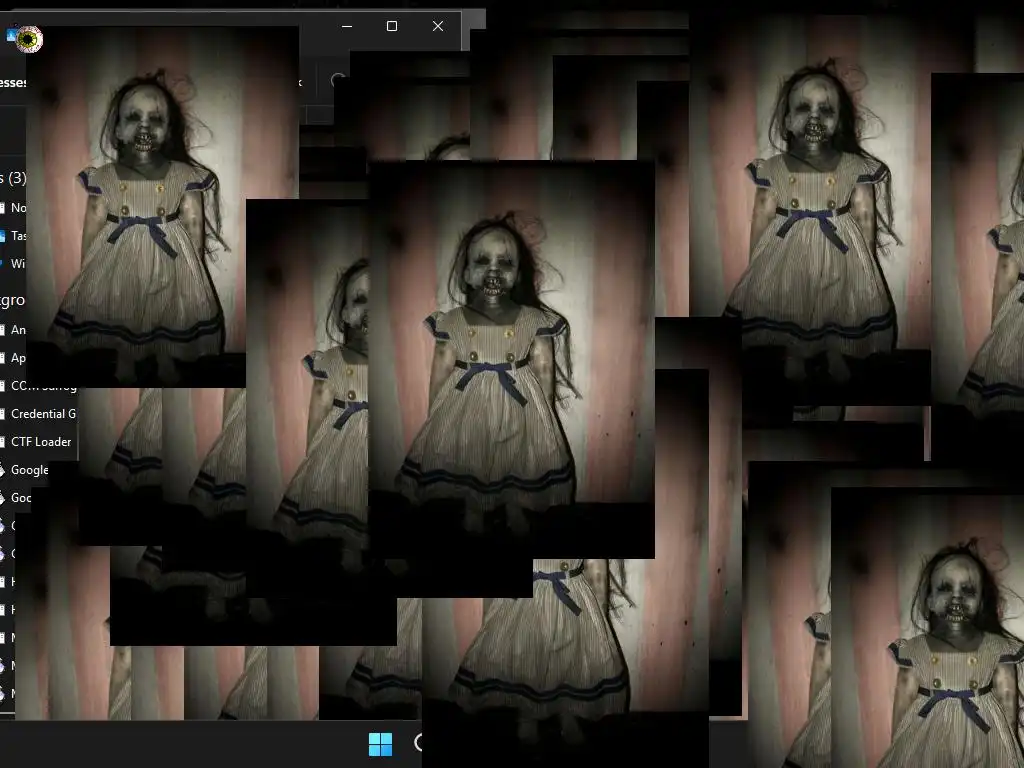Open the Windows Start menu
Viewport: 1024px width, 768px height.
pyautogui.click(x=380, y=744)
